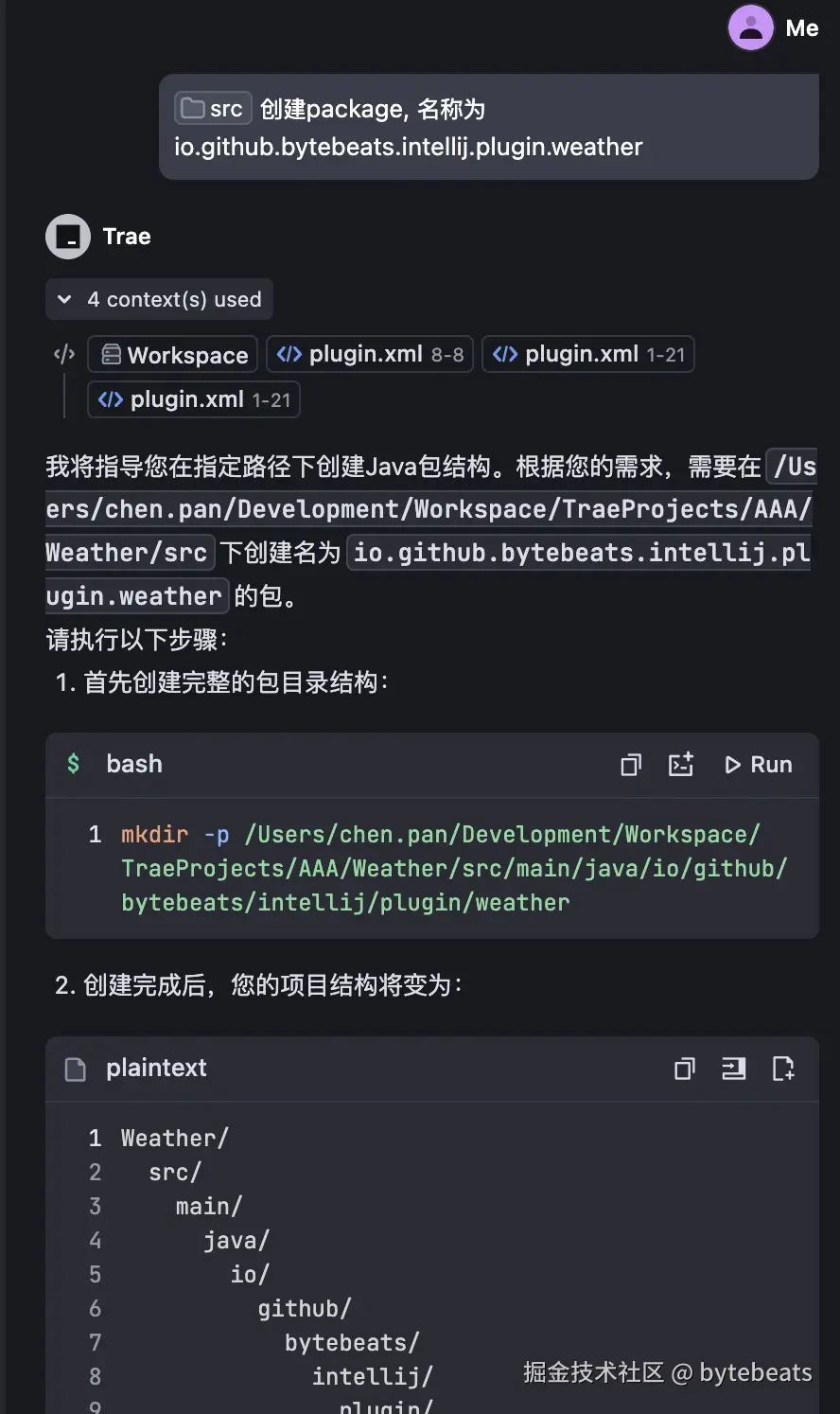Collapse the 4 context(s) used section
Image resolution: width=840 pixels, height=1414 pixels.
(63, 299)
